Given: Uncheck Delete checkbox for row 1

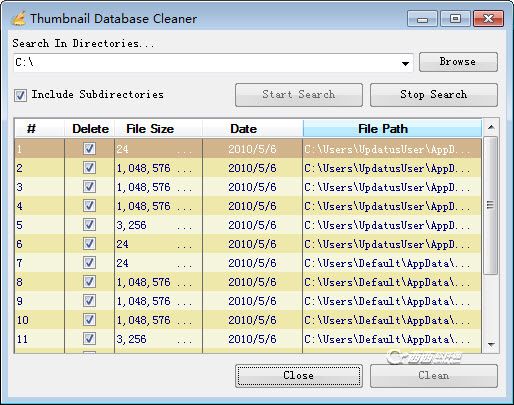Looking at the screenshot, I should (x=89, y=148).
